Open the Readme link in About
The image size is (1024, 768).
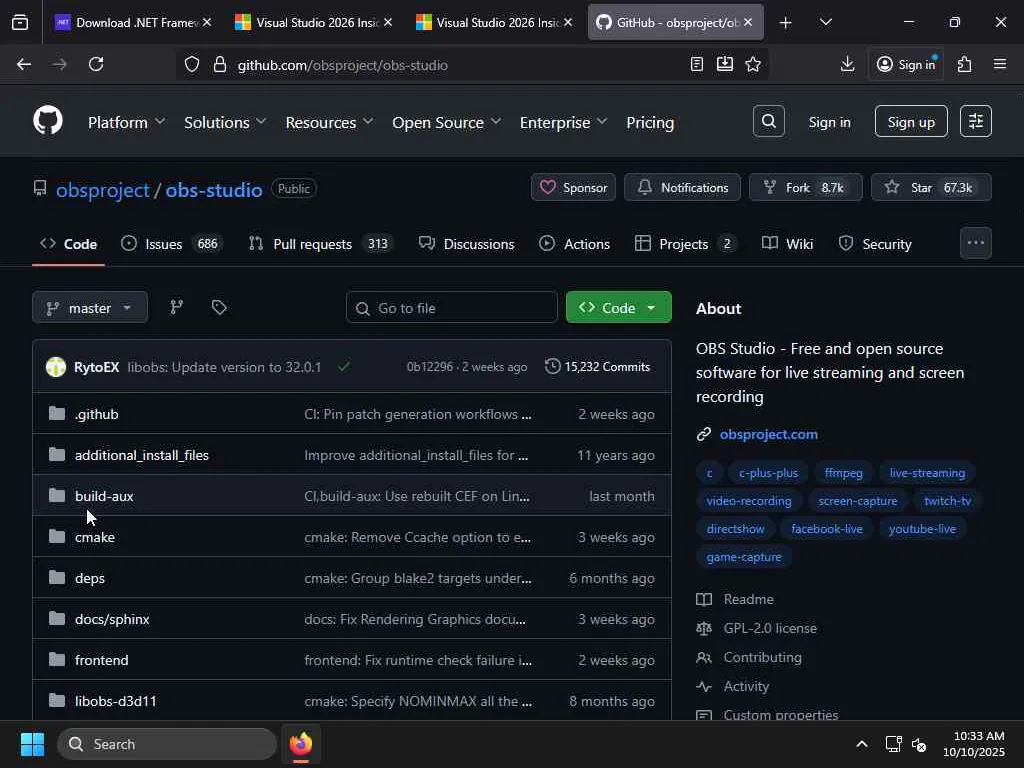pyautogui.click(x=748, y=599)
